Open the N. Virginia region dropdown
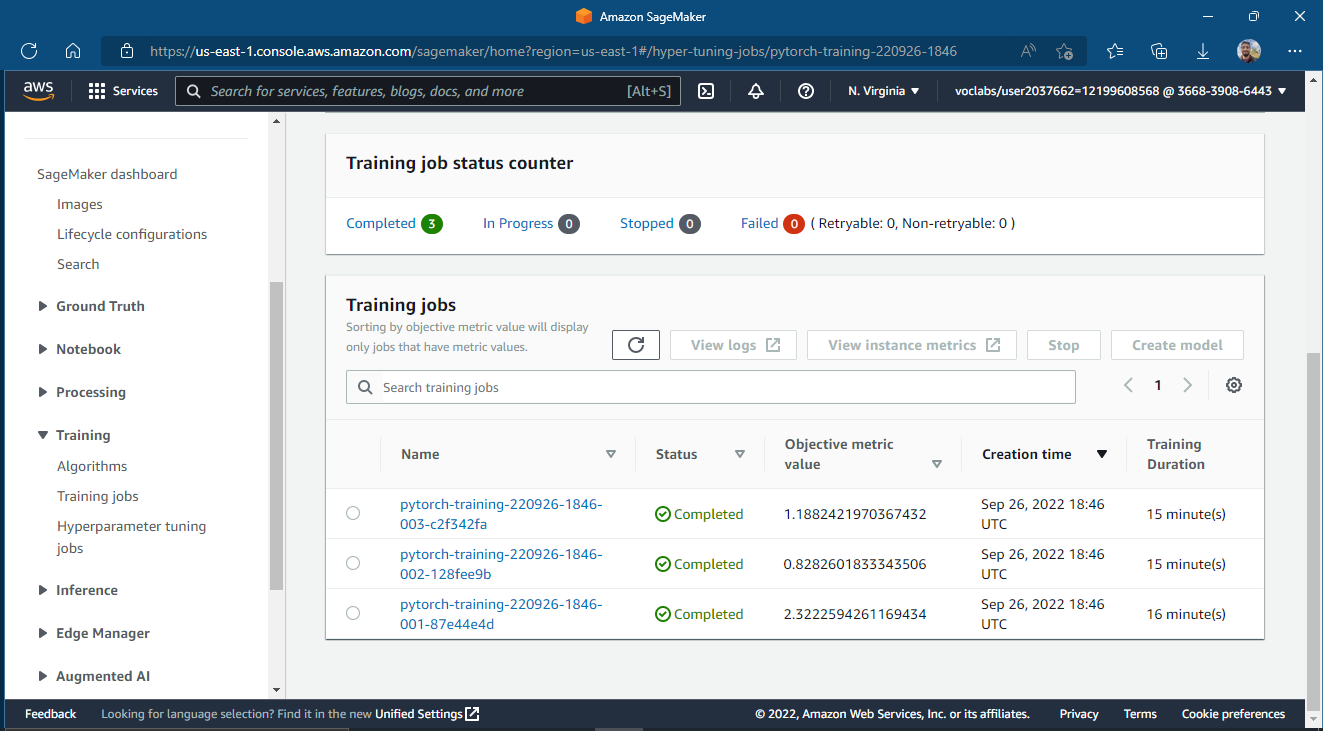 click(x=884, y=91)
